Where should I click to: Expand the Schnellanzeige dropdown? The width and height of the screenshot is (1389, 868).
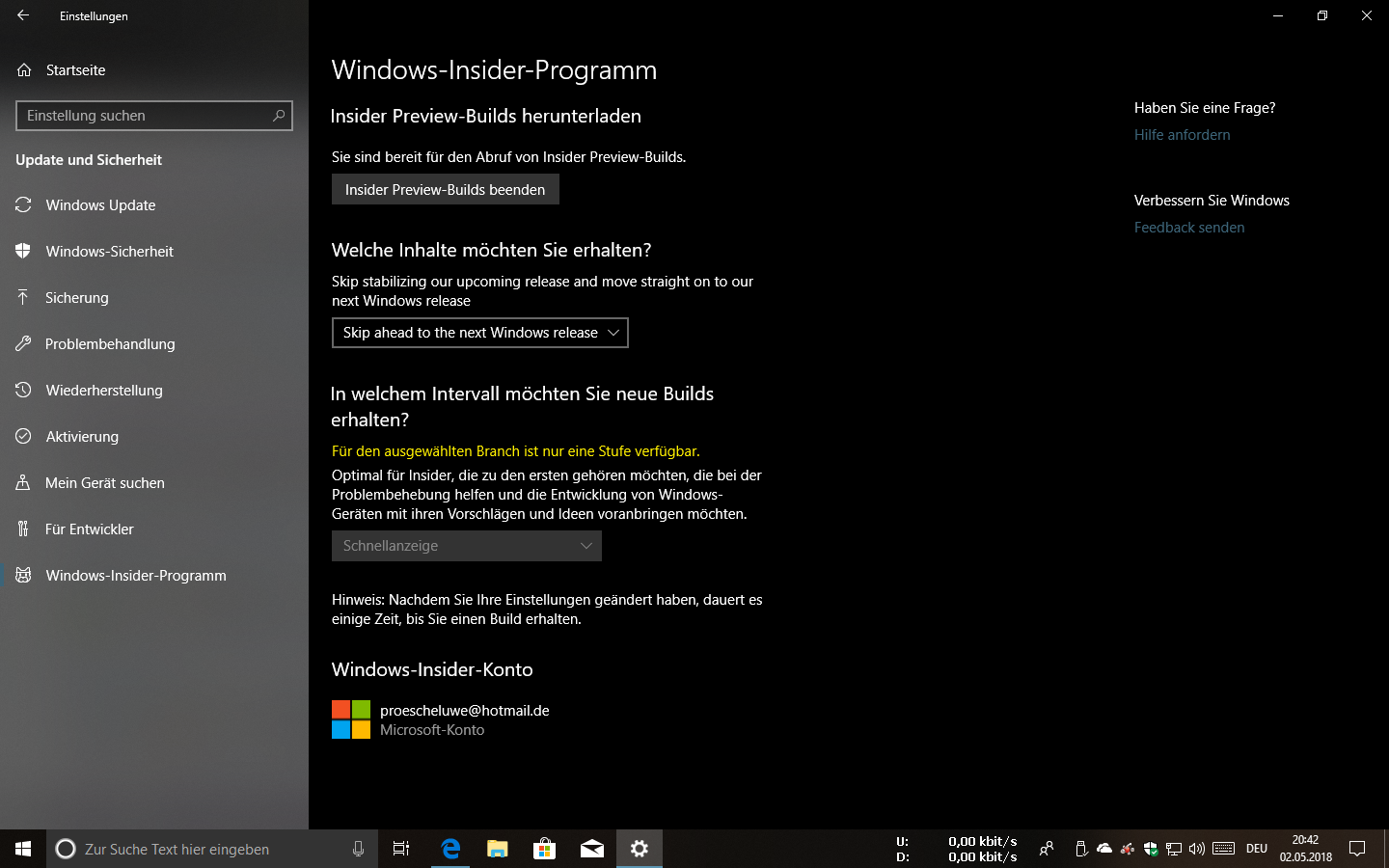pyautogui.click(x=467, y=546)
